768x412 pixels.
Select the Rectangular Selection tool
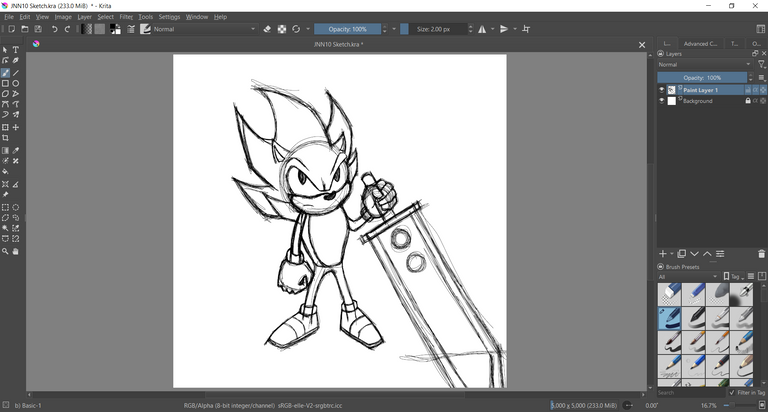click(x=5, y=208)
